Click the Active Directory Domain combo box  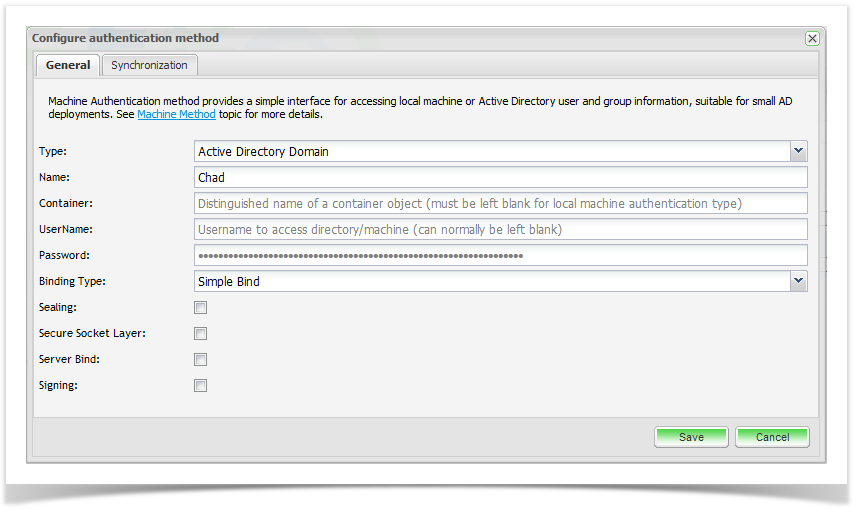(x=492, y=152)
